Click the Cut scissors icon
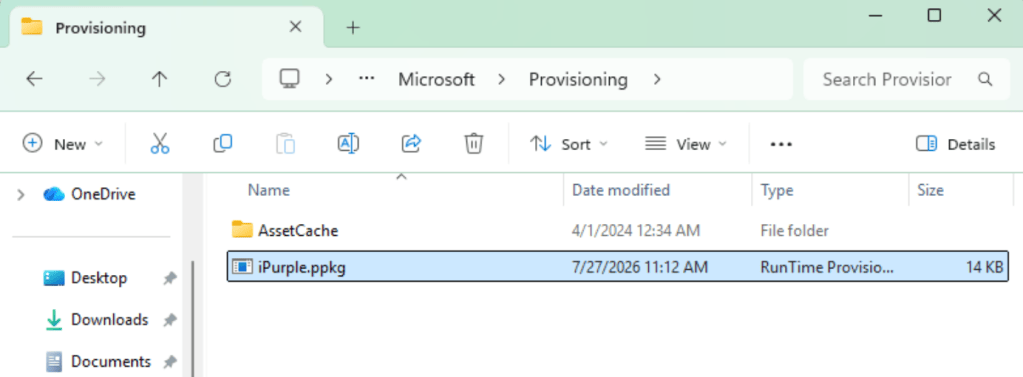This screenshot has width=1023, height=377. (160, 143)
